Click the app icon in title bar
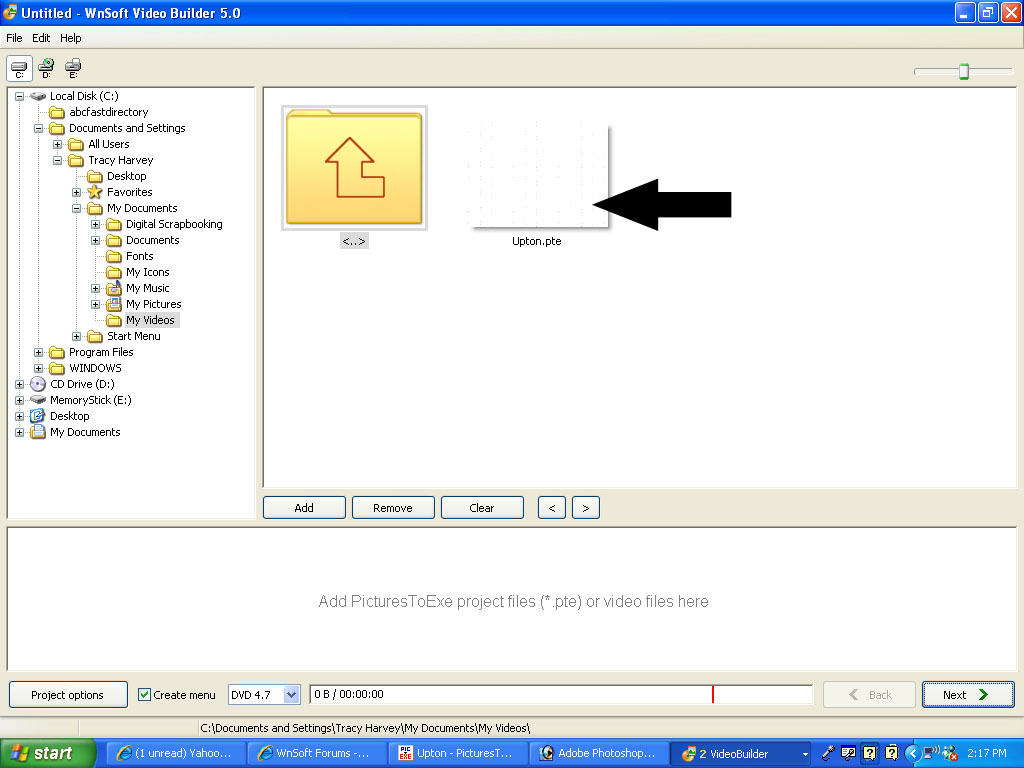 [x=10, y=12]
